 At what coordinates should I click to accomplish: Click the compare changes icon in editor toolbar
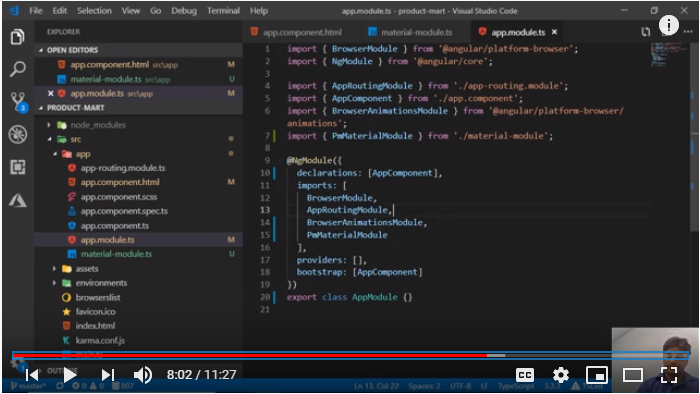[x=646, y=32]
